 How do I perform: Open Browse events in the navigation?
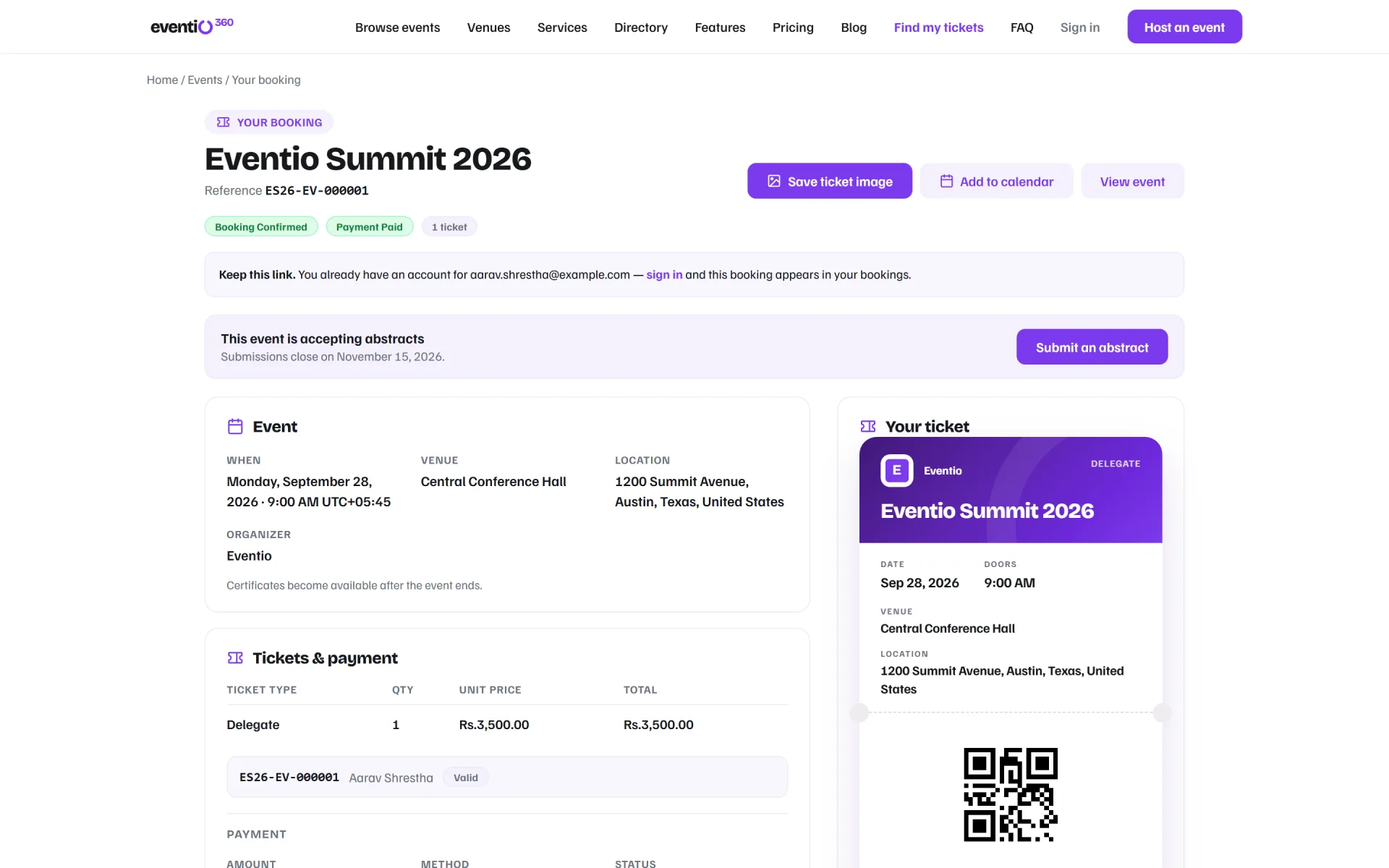click(397, 27)
